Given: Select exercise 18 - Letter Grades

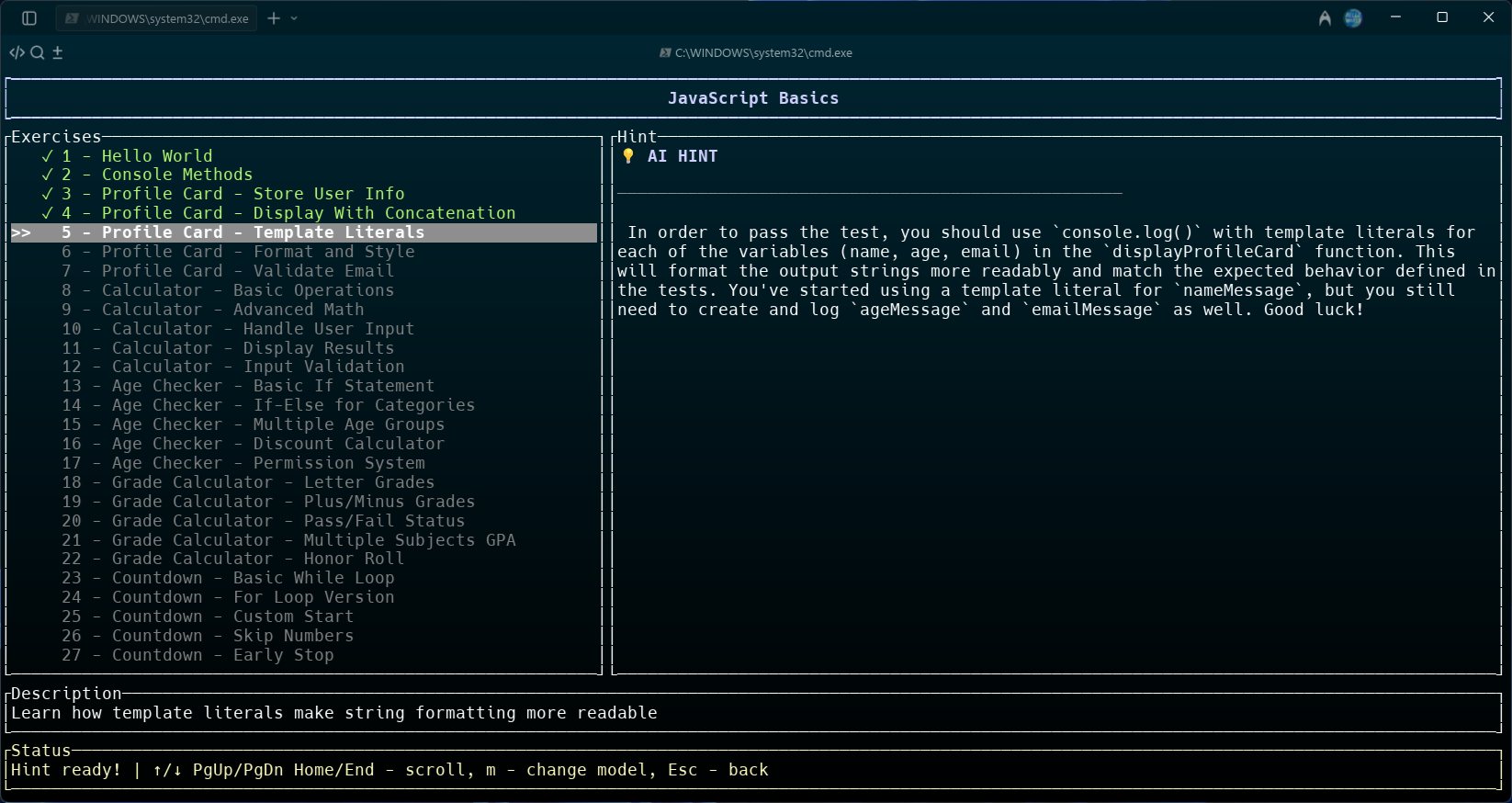Looking at the screenshot, I should [304, 482].
